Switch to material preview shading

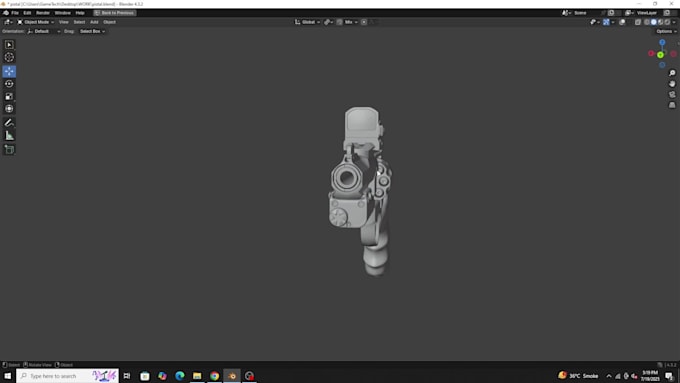tap(660, 22)
